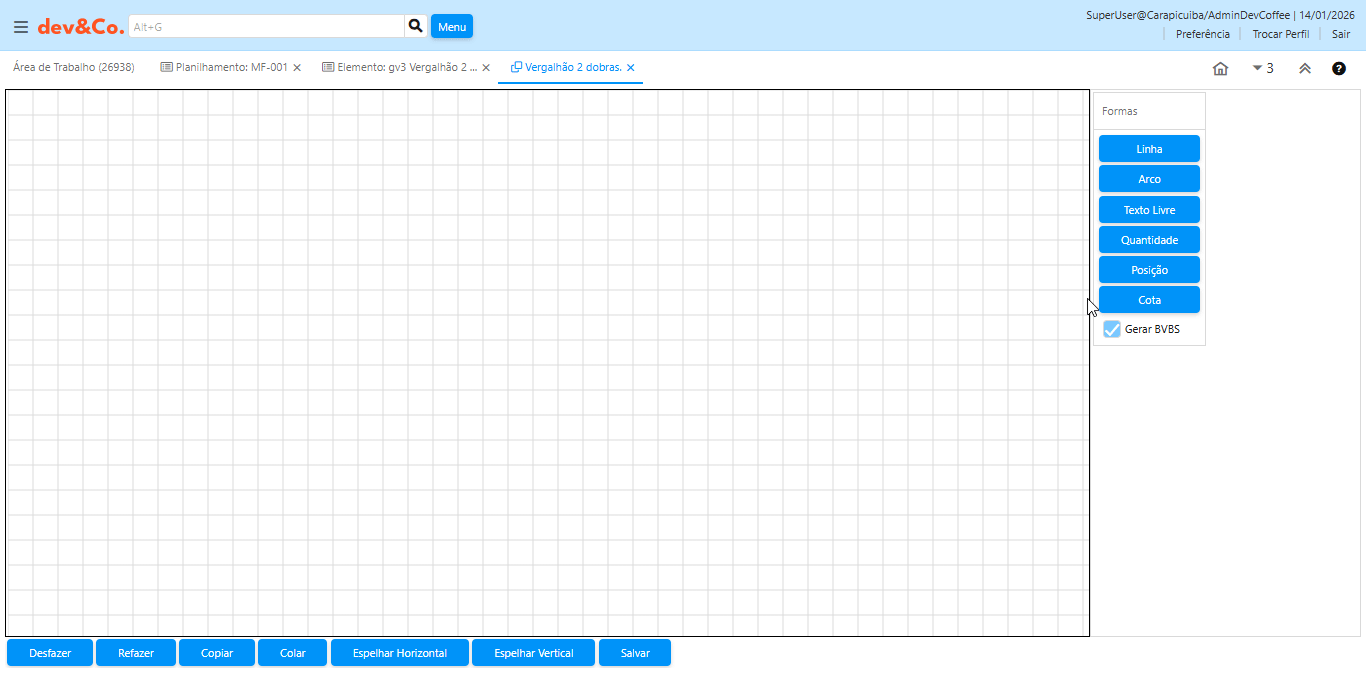
Task: Focus the Alt+G search input field
Action: (x=266, y=27)
